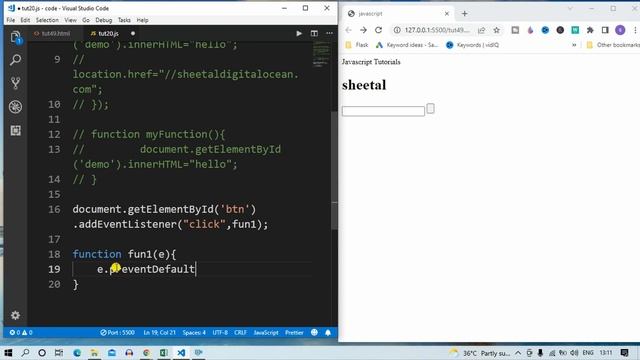Image resolution: width=640 pixels, height=360 pixels.
Task: Open the Edit menu in VS Code
Action: tap(25, 20)
